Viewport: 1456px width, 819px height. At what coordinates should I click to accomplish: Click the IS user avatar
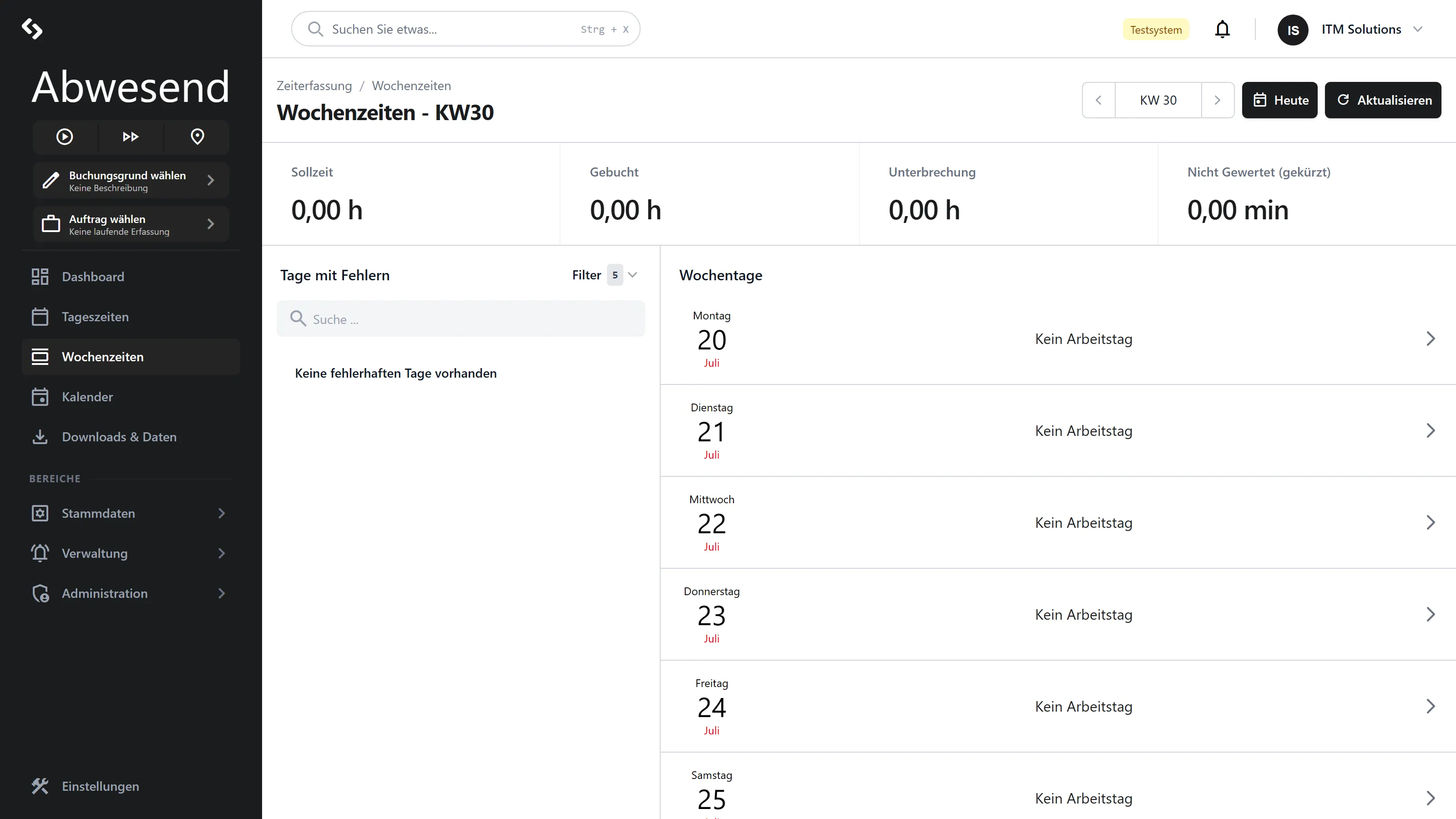point(1293,30)
